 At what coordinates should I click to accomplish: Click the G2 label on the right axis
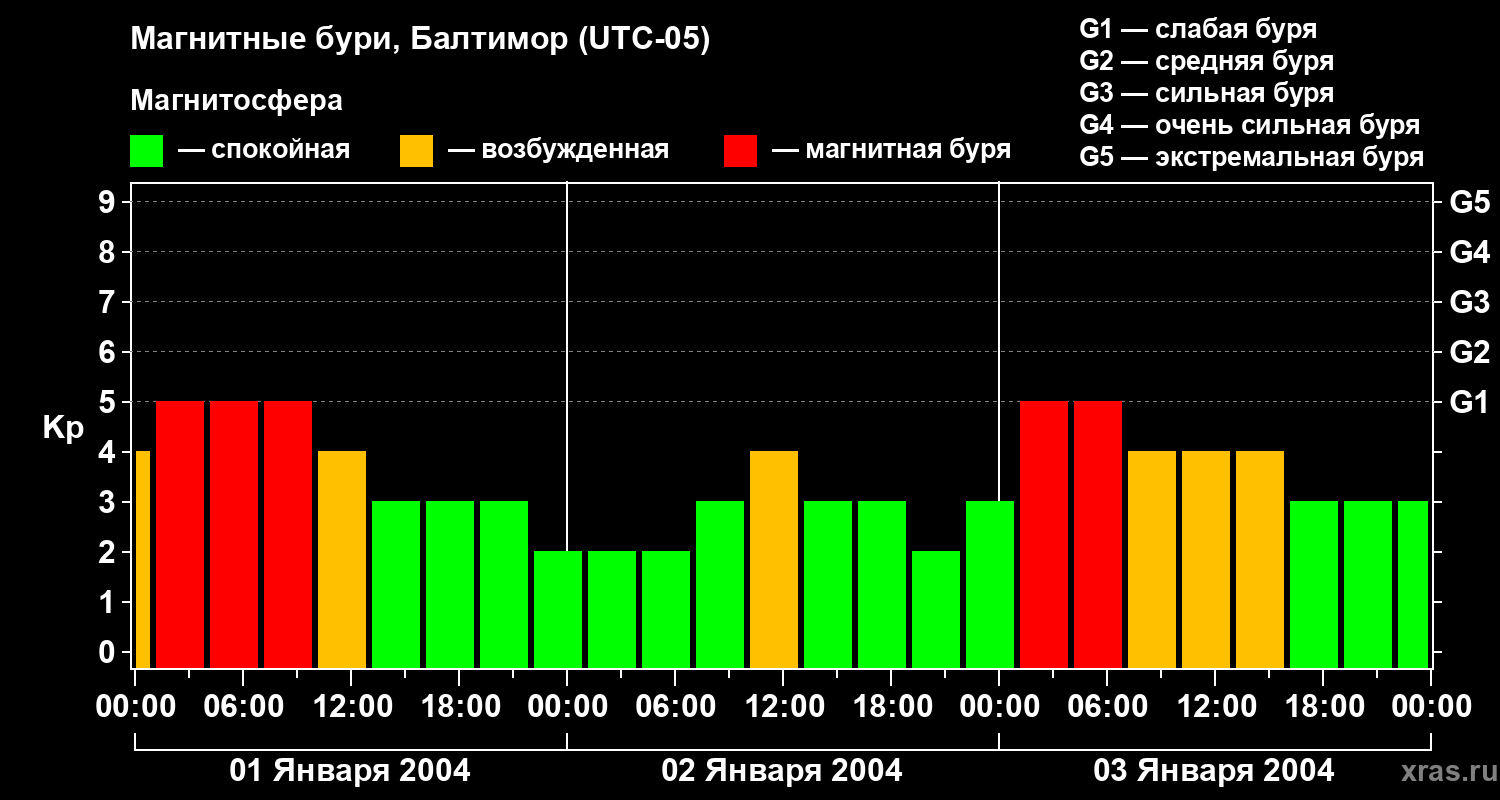(x=1469, y=352)
